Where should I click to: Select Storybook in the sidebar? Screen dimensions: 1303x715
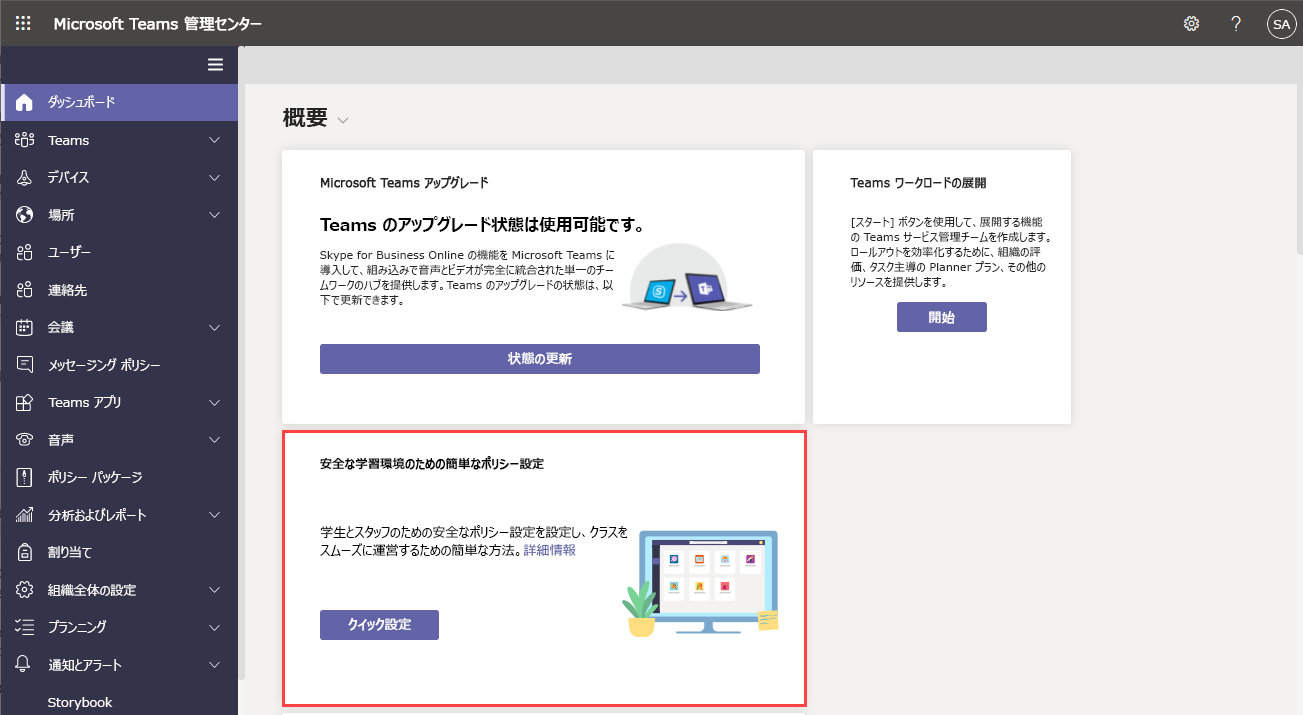coord(80,702)
